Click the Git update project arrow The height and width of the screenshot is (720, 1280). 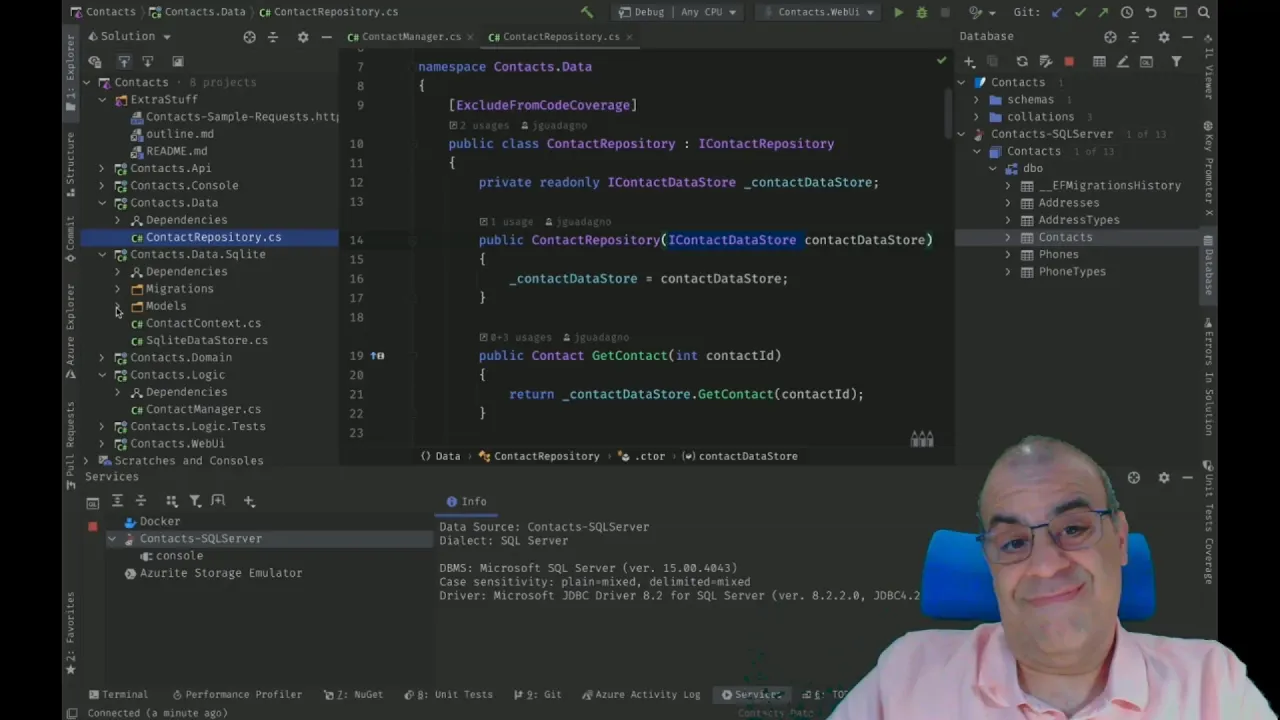tap(1057, 12)
